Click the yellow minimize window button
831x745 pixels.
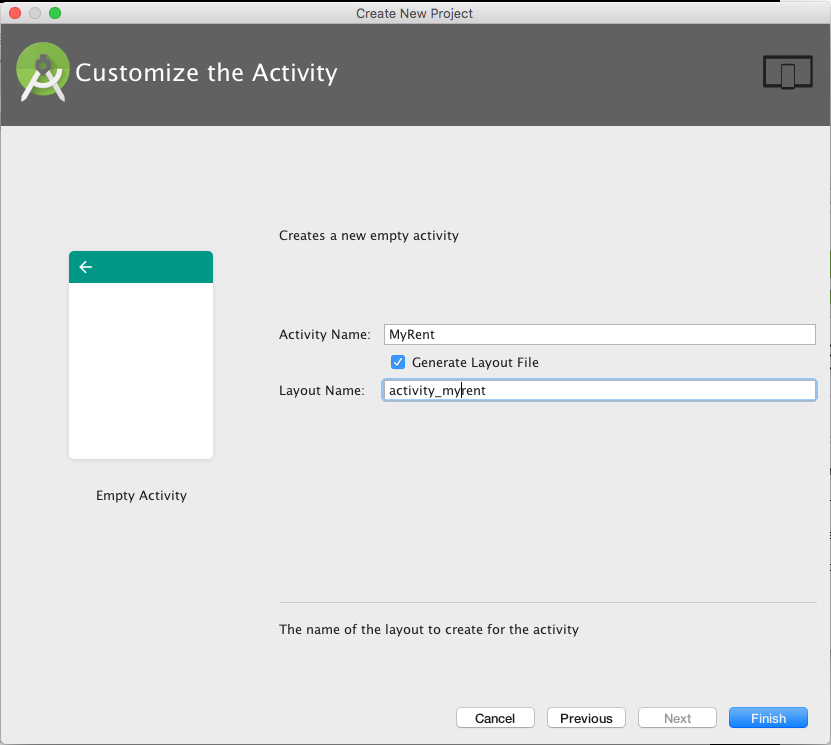click(x=35, y=13)
